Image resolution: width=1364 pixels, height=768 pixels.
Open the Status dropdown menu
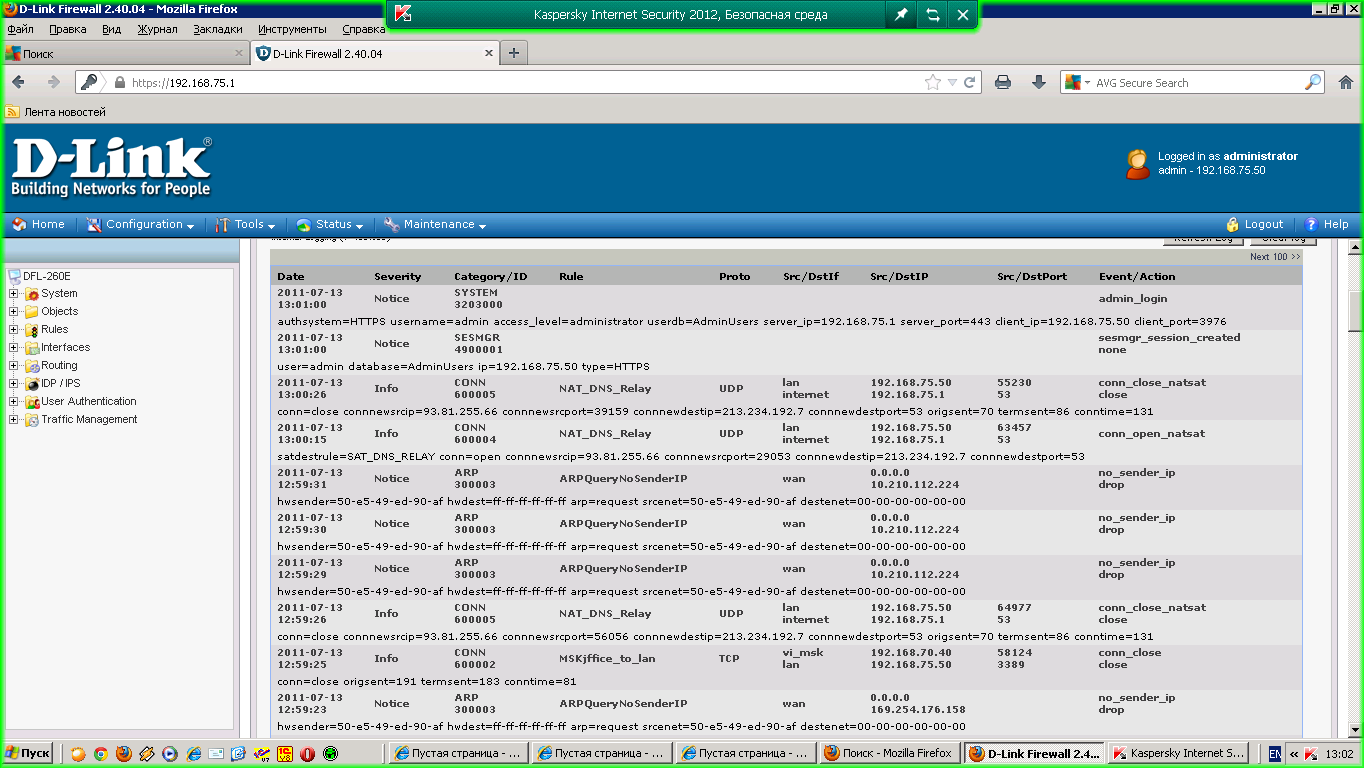(x=330, y=225)
